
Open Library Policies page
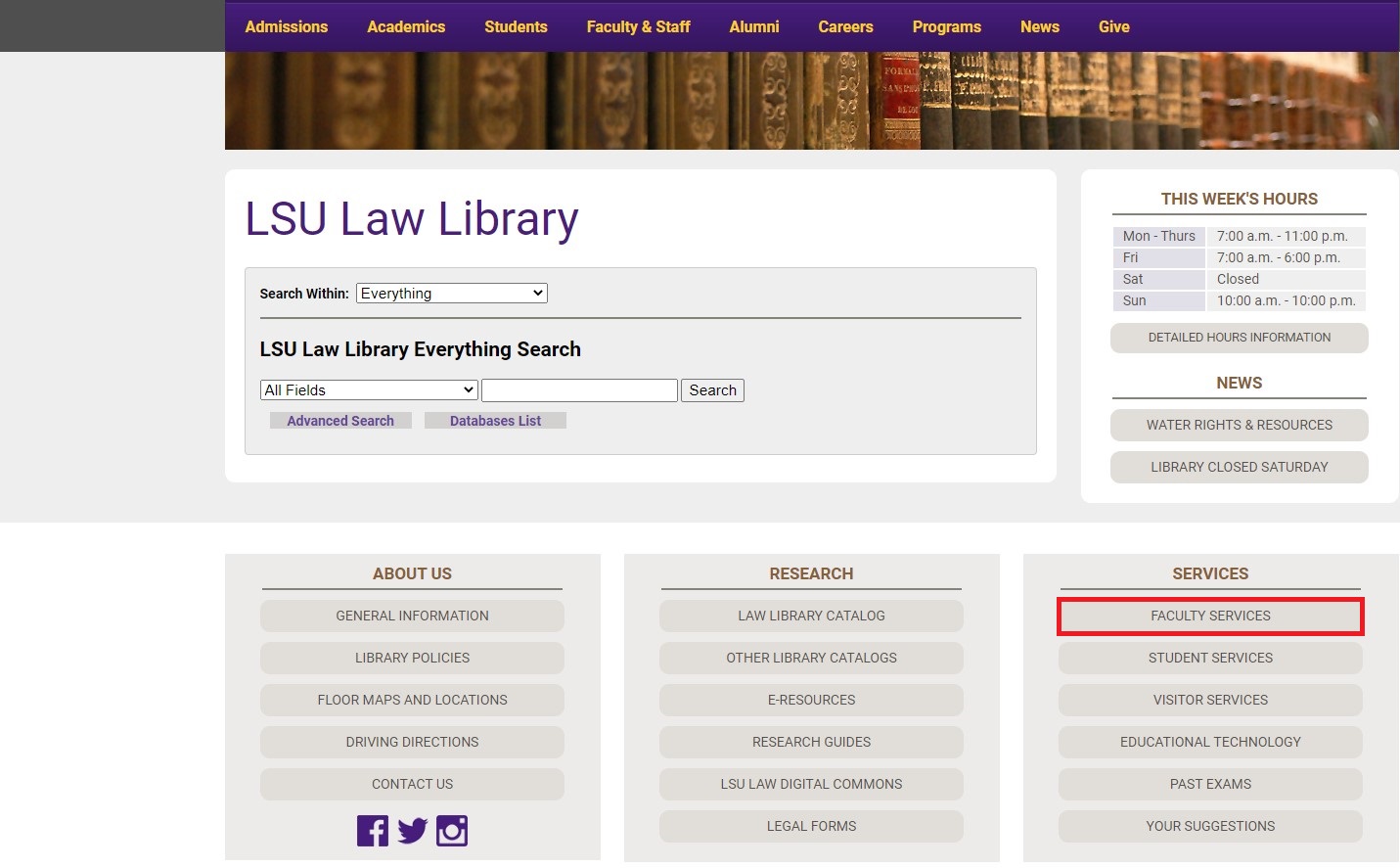pos(412,658)
